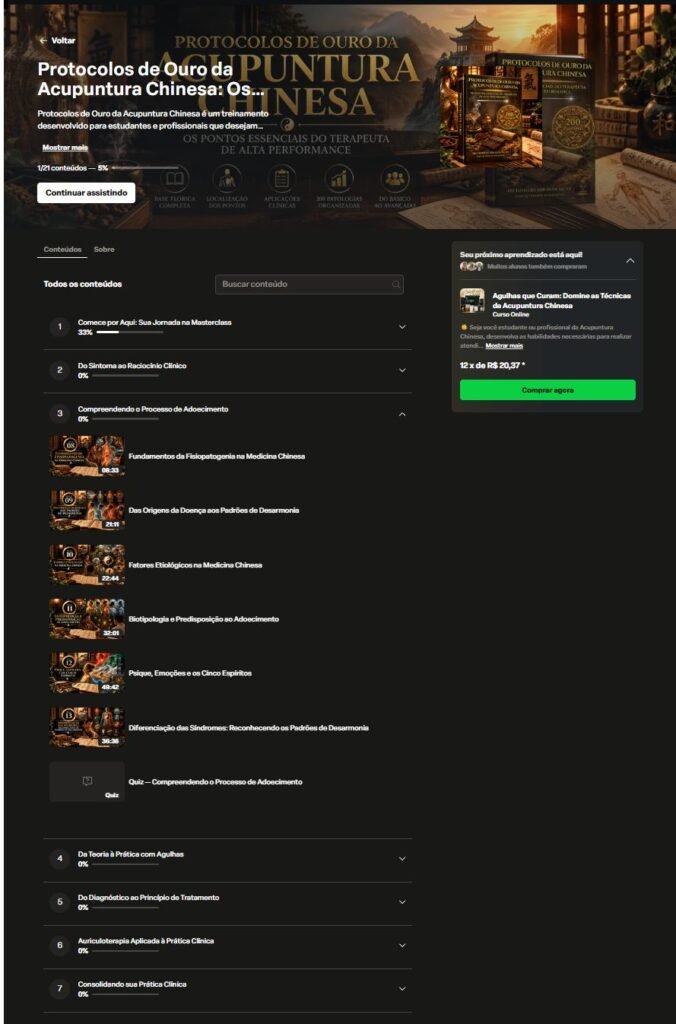The image size is (676, 1024).
Task: Click module number 2 circle badge
Action: (x=59, y=370)
